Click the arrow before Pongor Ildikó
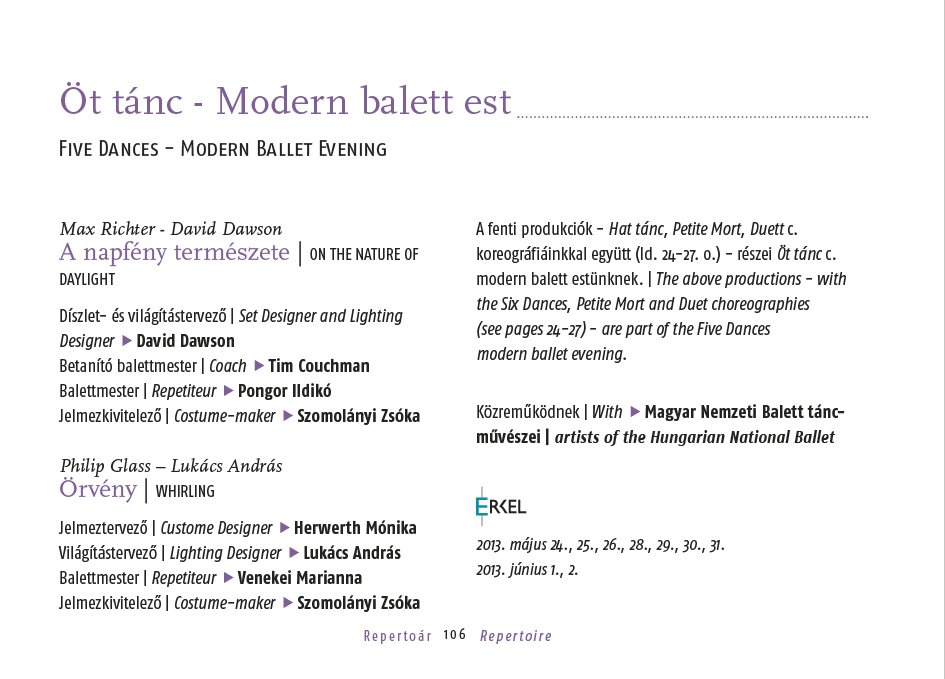 228,391
